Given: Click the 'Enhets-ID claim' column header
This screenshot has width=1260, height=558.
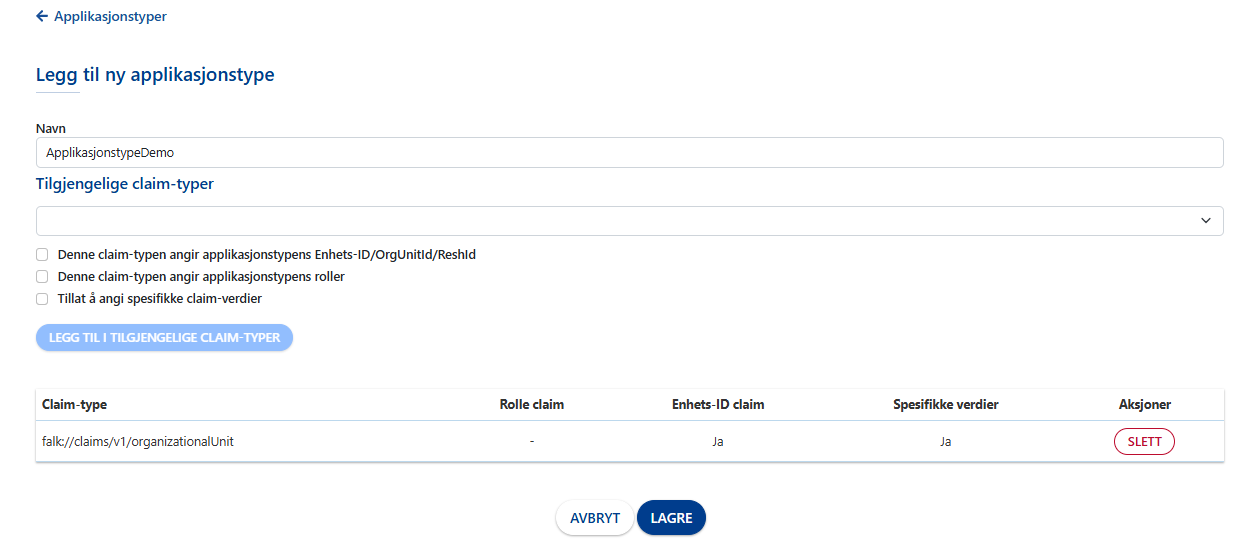Looking at the screenshot, I should [x=718, y=404].
